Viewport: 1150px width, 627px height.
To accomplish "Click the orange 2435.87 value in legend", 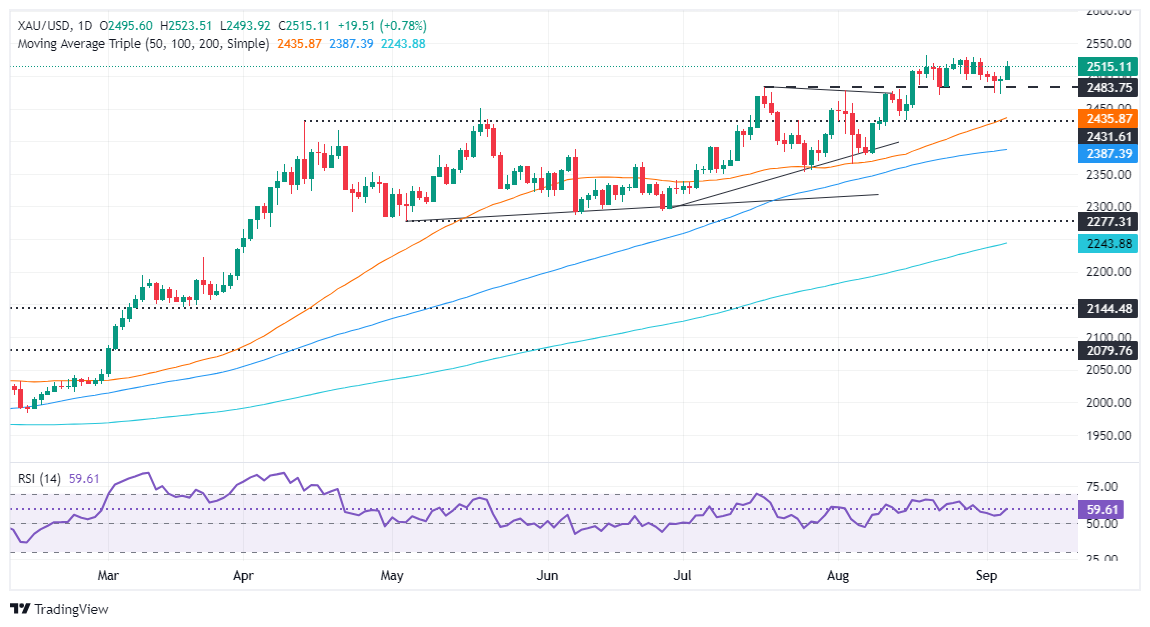I will [299, 44].
